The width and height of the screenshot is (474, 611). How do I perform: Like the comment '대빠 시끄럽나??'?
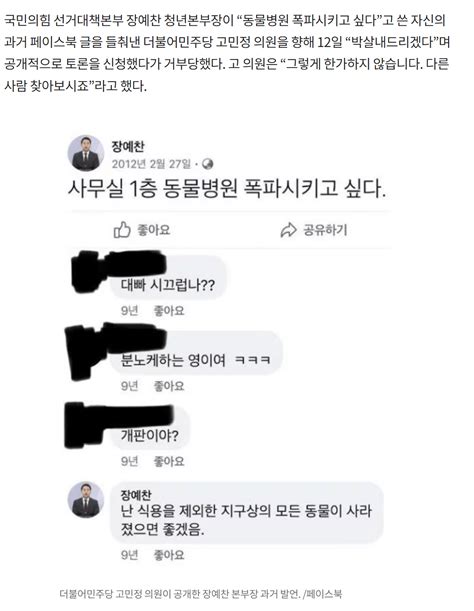[169, 311]
